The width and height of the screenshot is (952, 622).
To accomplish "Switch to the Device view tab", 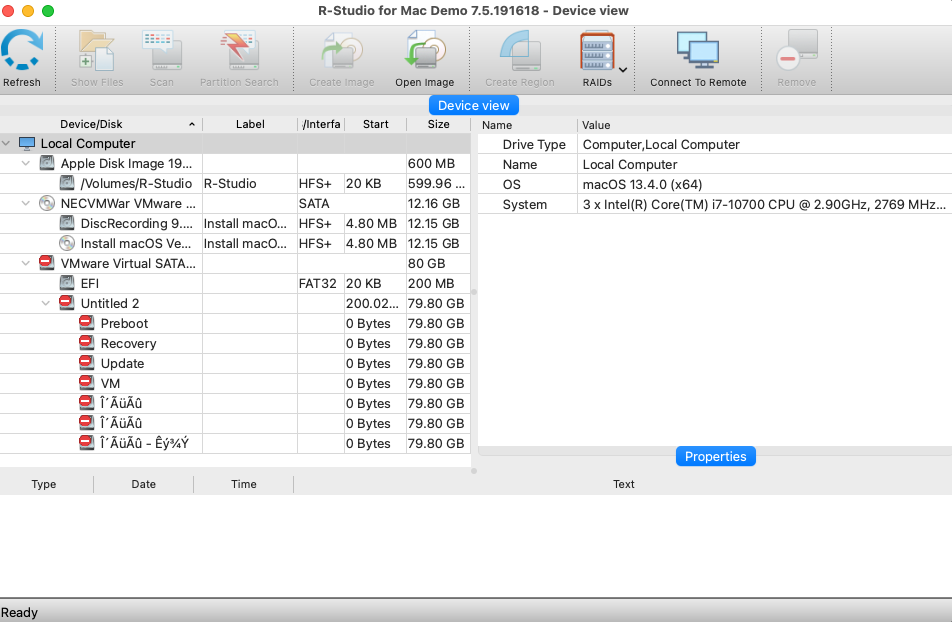I will (474, 105).
